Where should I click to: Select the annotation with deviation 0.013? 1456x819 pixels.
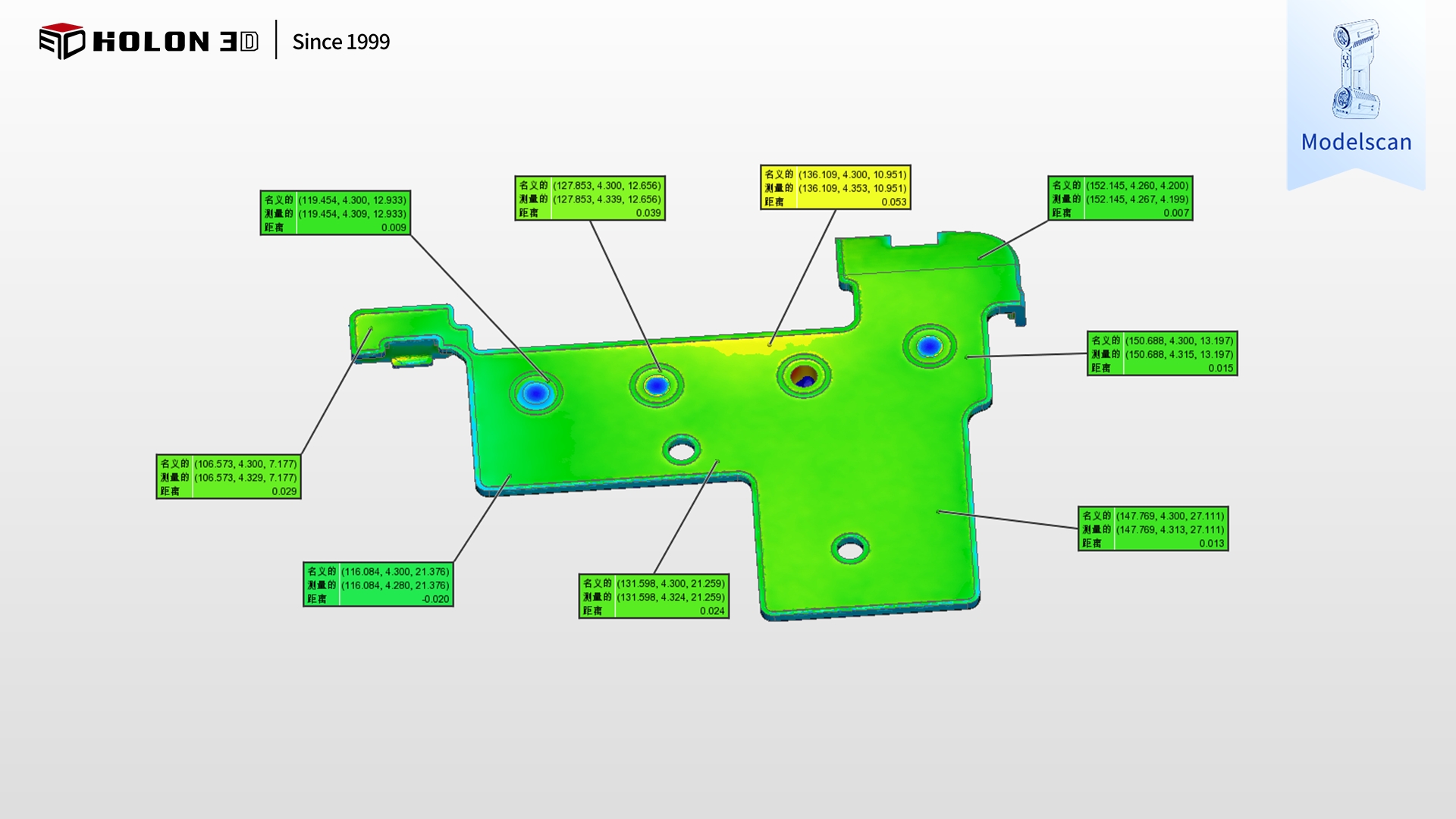1153,529
